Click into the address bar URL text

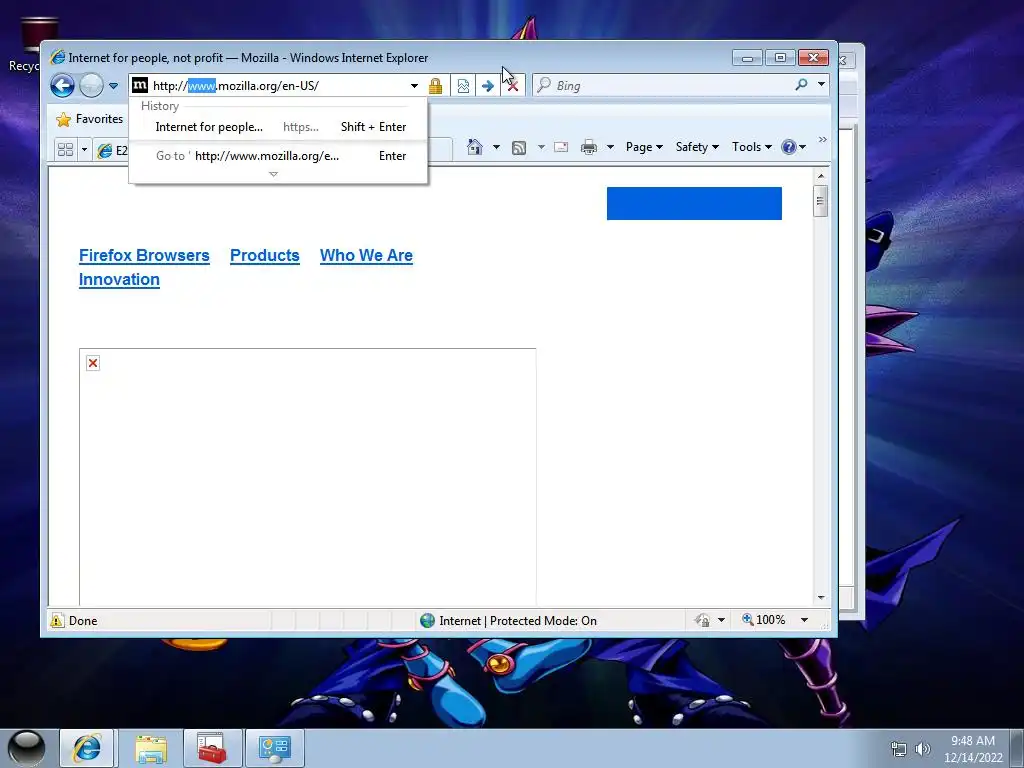[236, 86]
